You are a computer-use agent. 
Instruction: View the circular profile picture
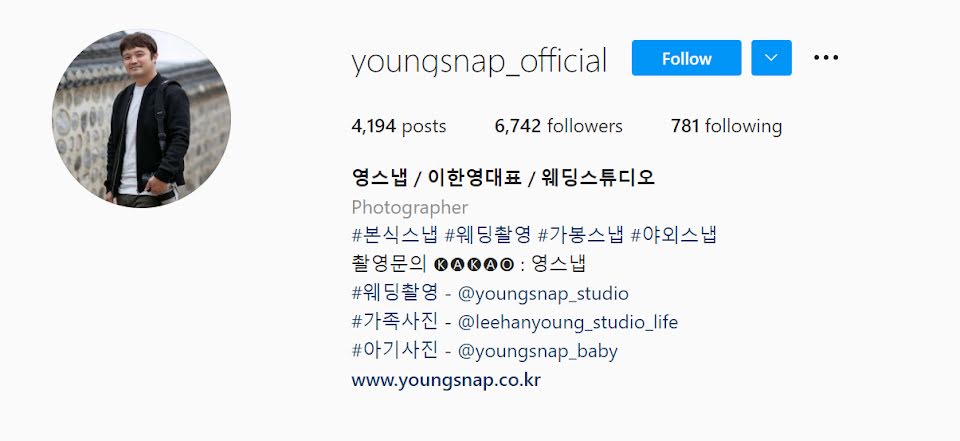141,118
